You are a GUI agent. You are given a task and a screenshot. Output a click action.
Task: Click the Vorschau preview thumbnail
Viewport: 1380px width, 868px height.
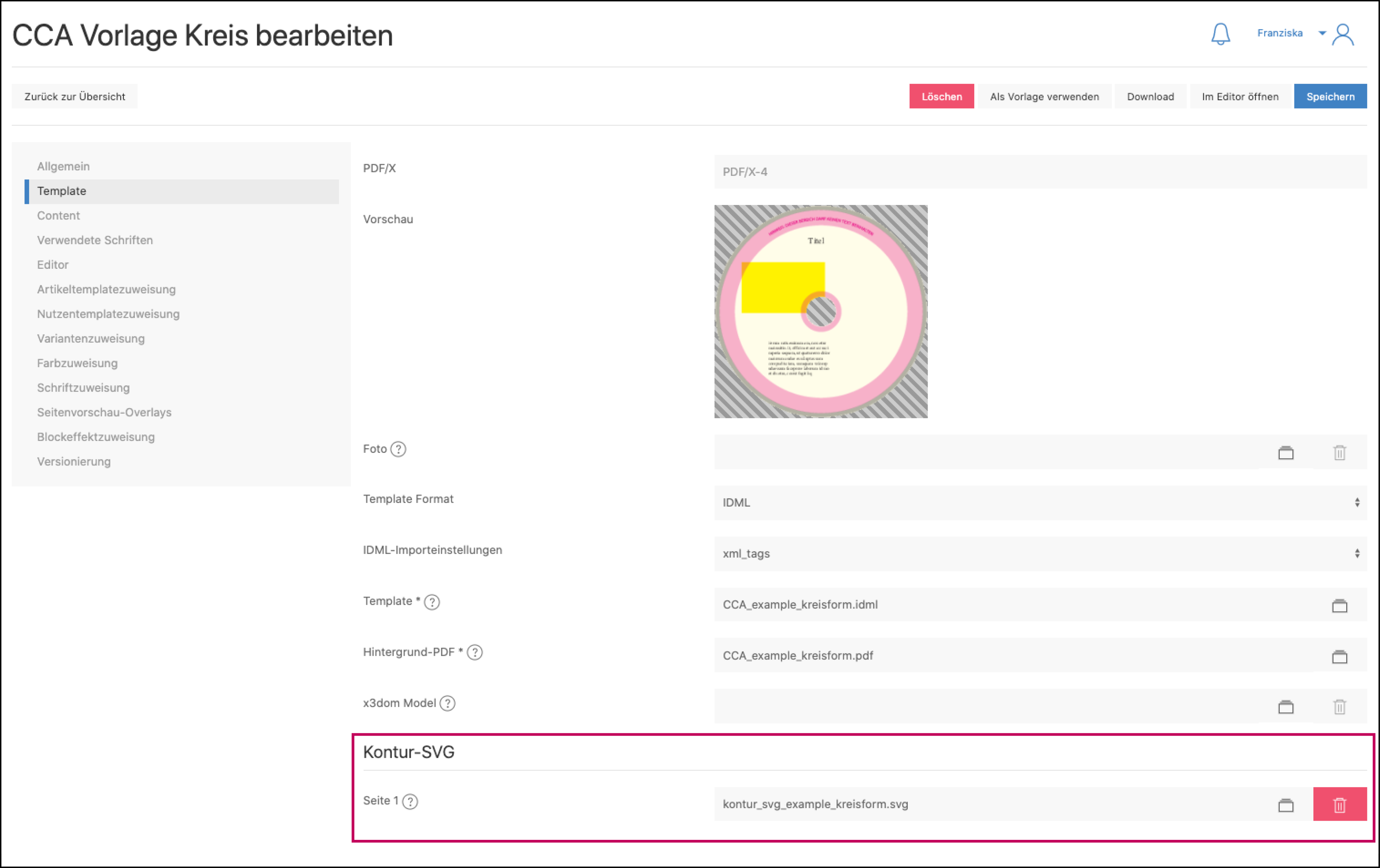(821, 312)
